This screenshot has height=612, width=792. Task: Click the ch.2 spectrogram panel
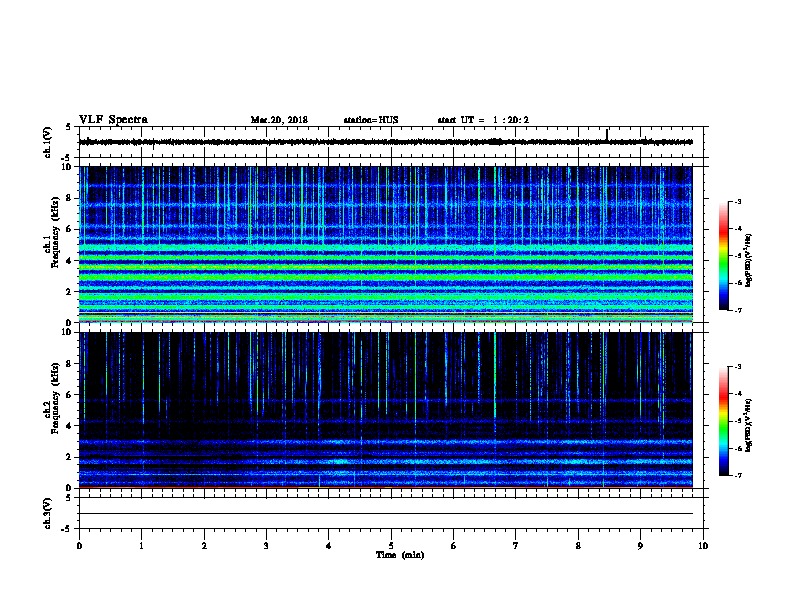click(386, 410)
